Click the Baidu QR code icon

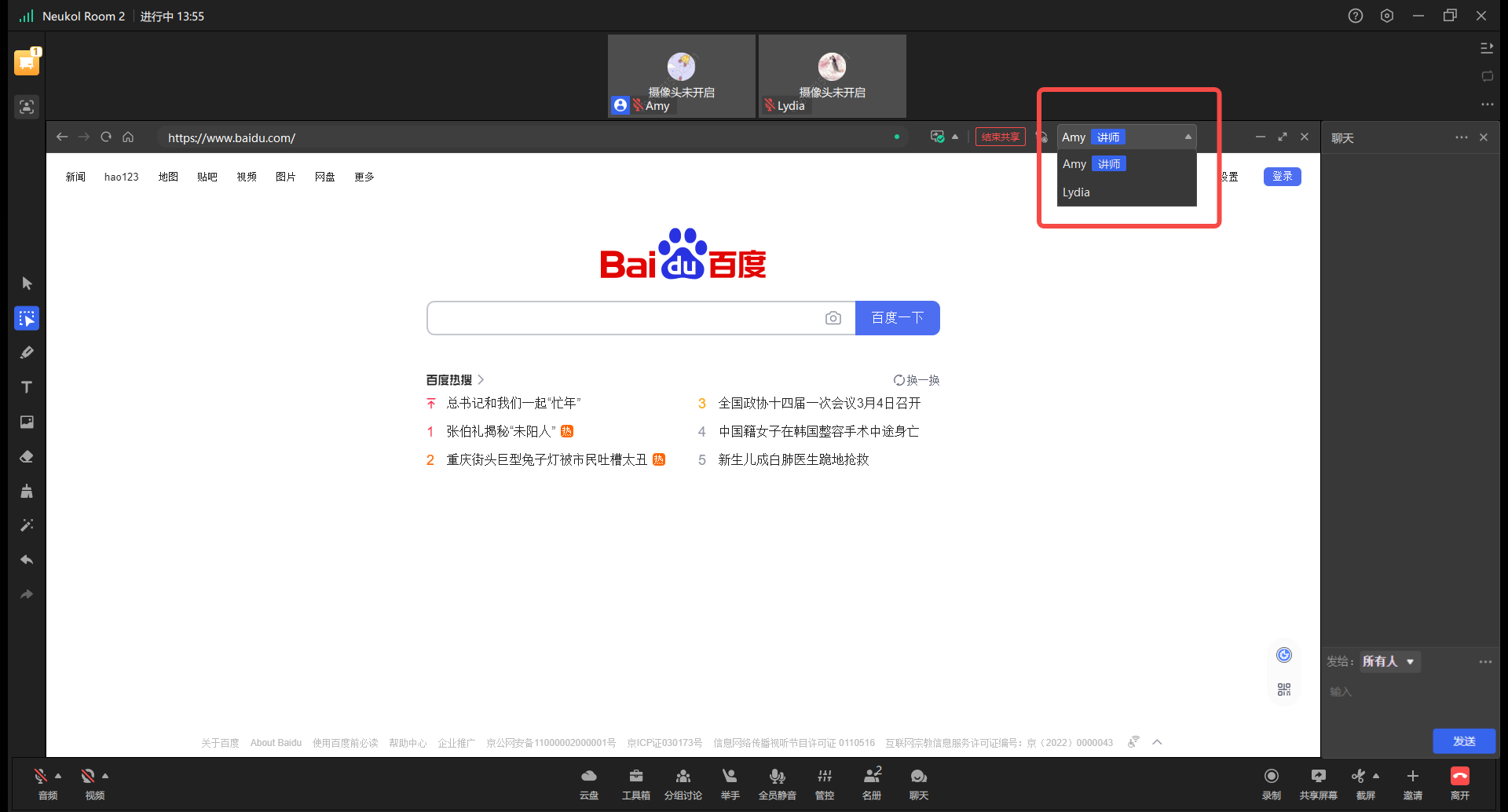(x=1284, y=689)
